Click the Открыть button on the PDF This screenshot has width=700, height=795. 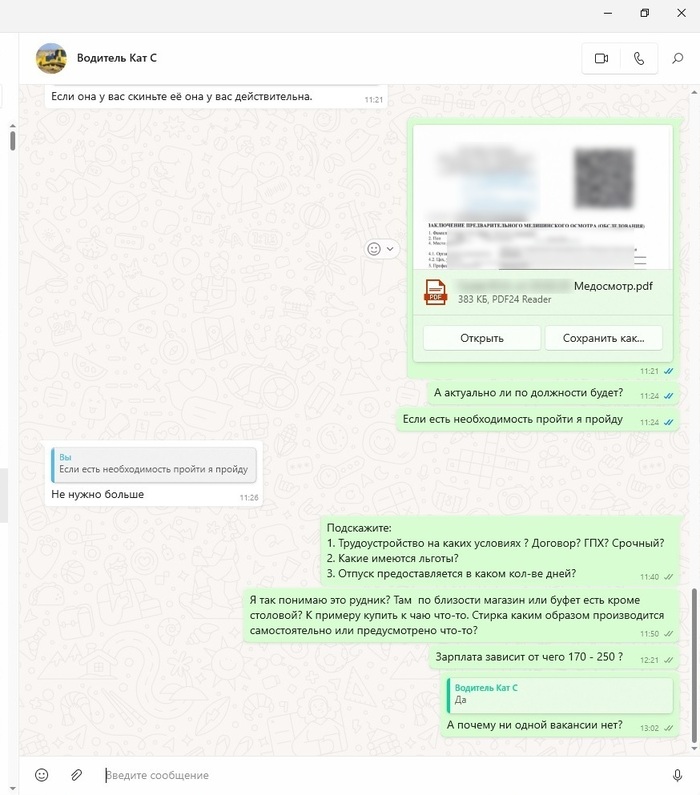click(482, 338)
